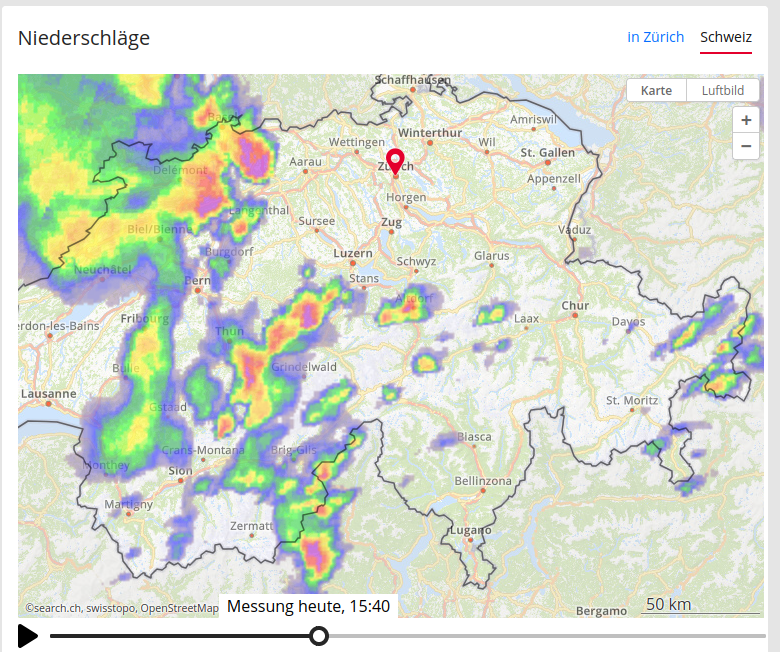Image resolution: width=780 pixels, height=652 pixels.
Task: Click the OpenStreetMap attribution link
Action: [x=179, y=608]
